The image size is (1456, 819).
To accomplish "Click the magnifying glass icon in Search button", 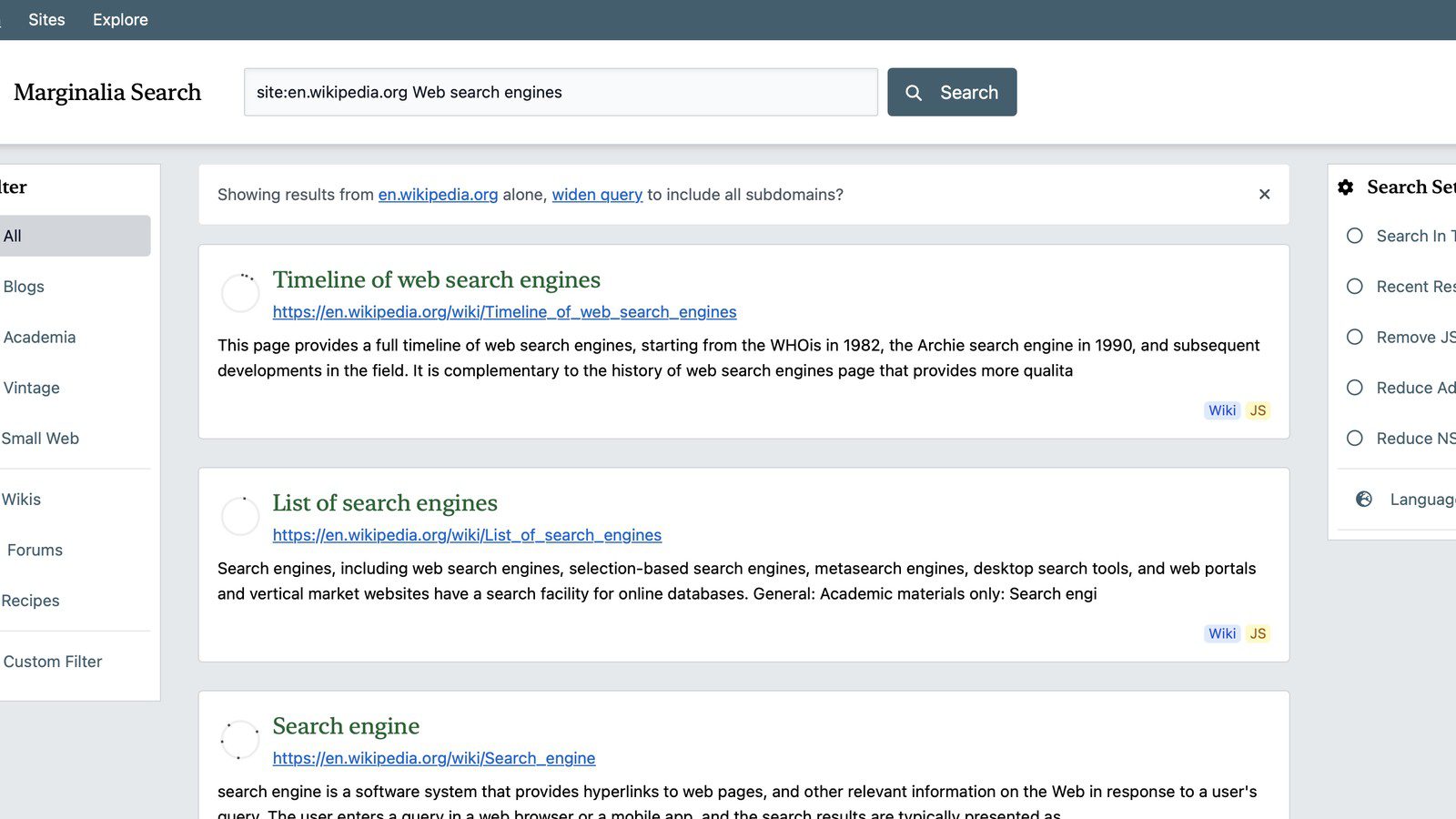I will tap(914, 93).
